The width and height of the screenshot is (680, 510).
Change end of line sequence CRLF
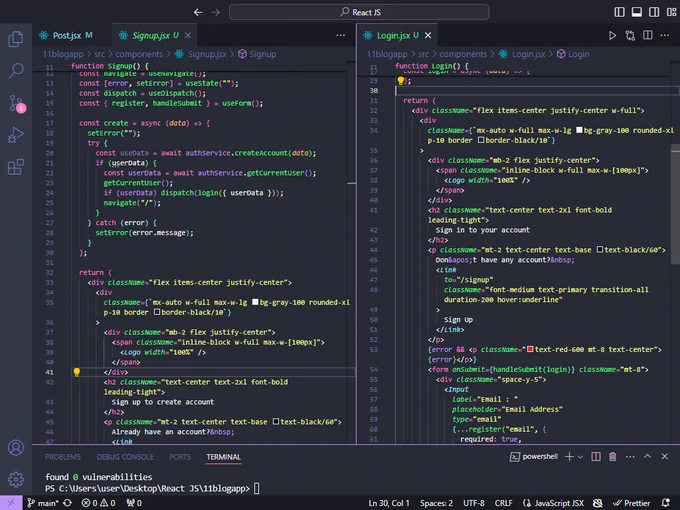tap(503, 503)
